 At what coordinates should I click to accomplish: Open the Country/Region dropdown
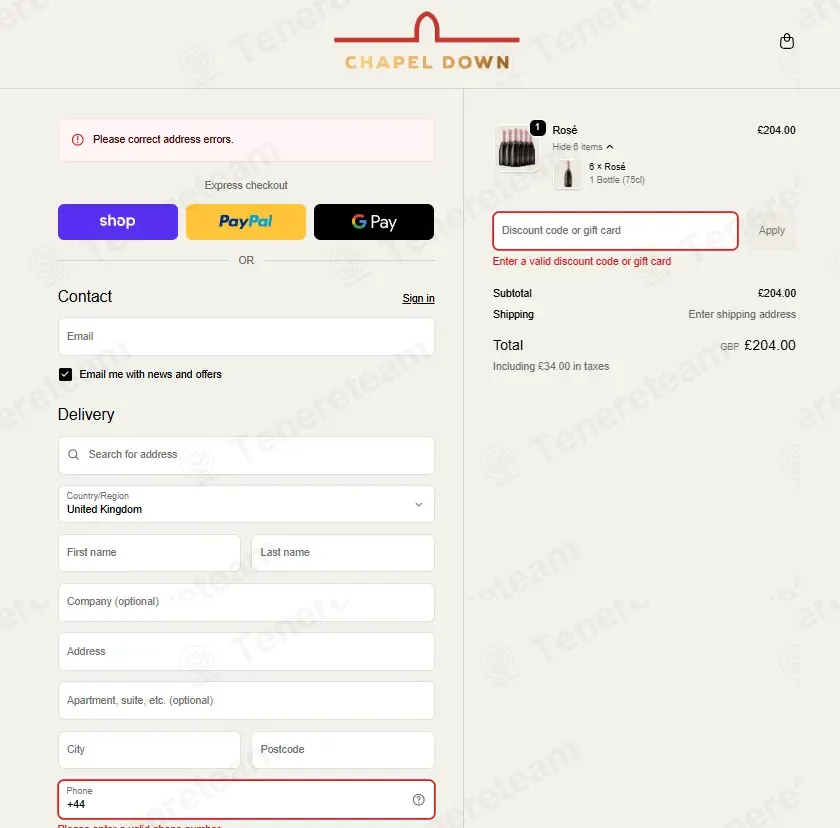[246, 504]
